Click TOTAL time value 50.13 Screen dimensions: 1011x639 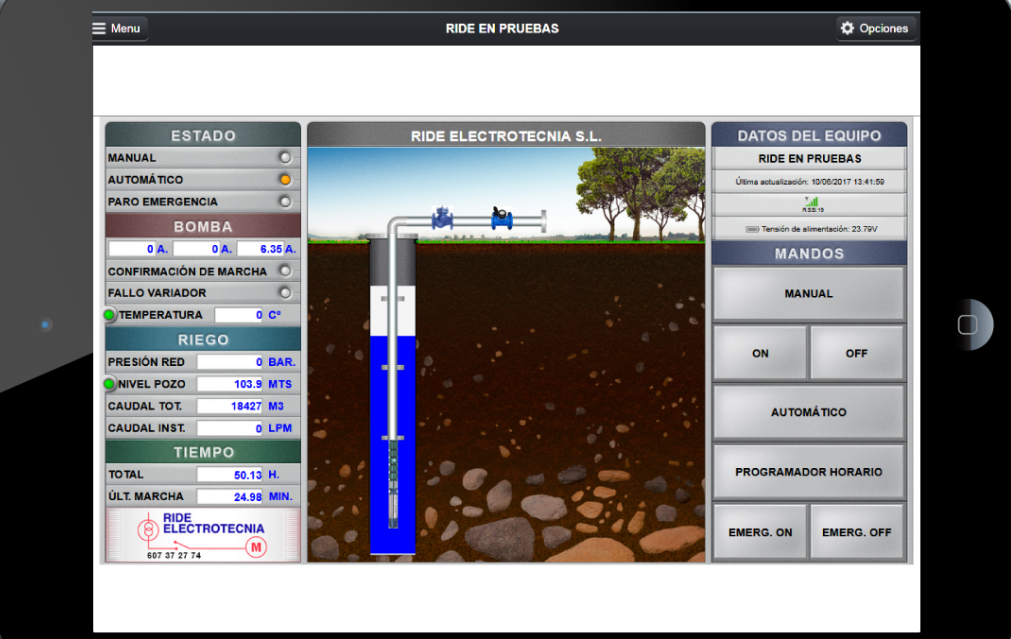click(x=230, y=475)
